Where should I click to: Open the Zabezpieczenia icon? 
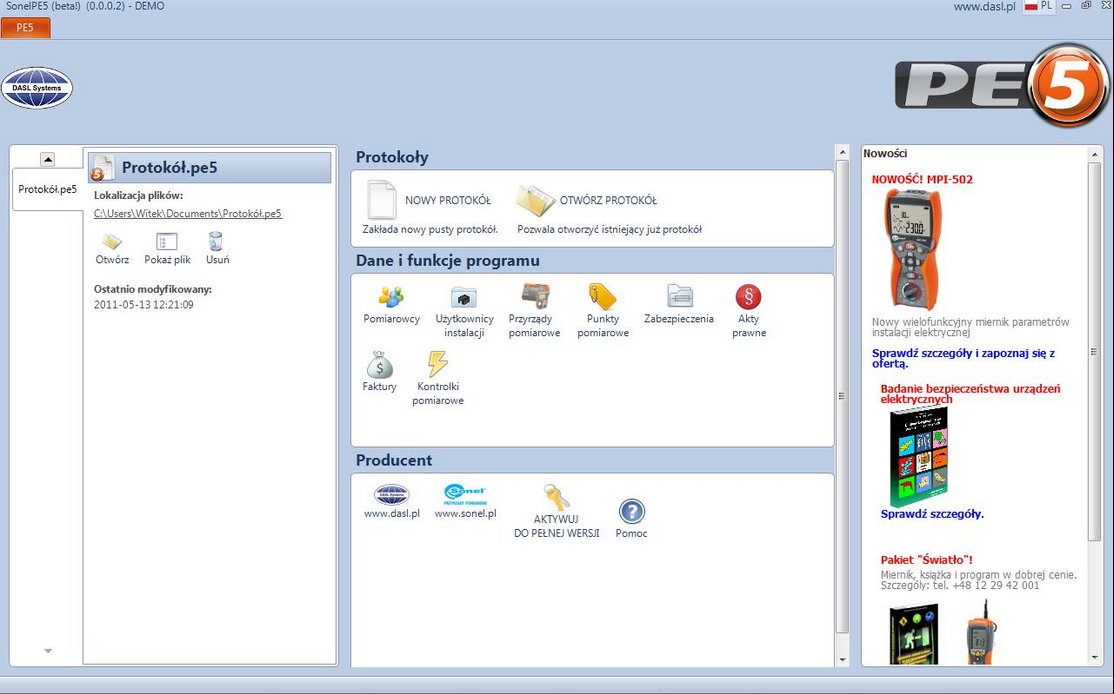click(680, 296)
